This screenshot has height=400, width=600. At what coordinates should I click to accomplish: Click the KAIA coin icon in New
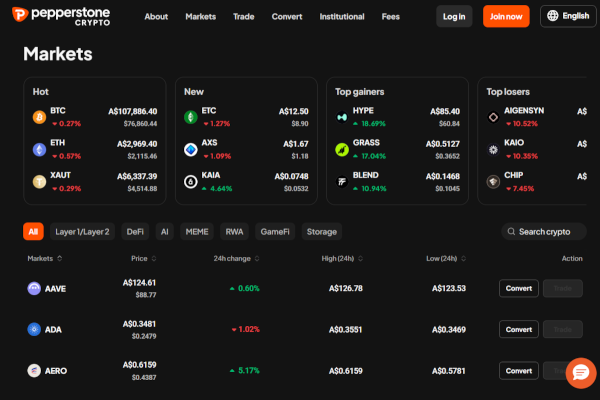point(191,181)
